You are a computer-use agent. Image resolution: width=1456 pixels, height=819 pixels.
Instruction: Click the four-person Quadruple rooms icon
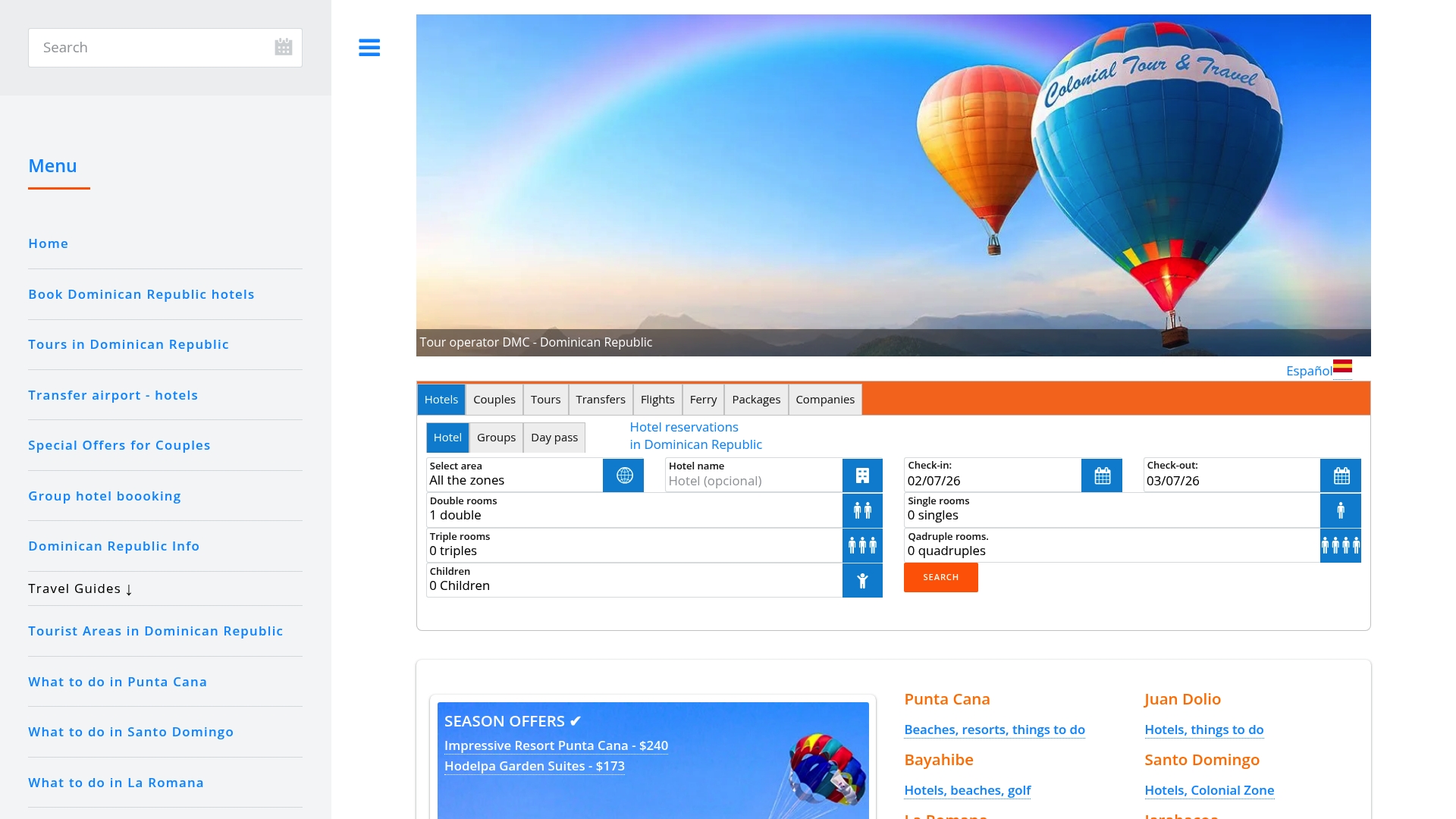pos(1341,545)
